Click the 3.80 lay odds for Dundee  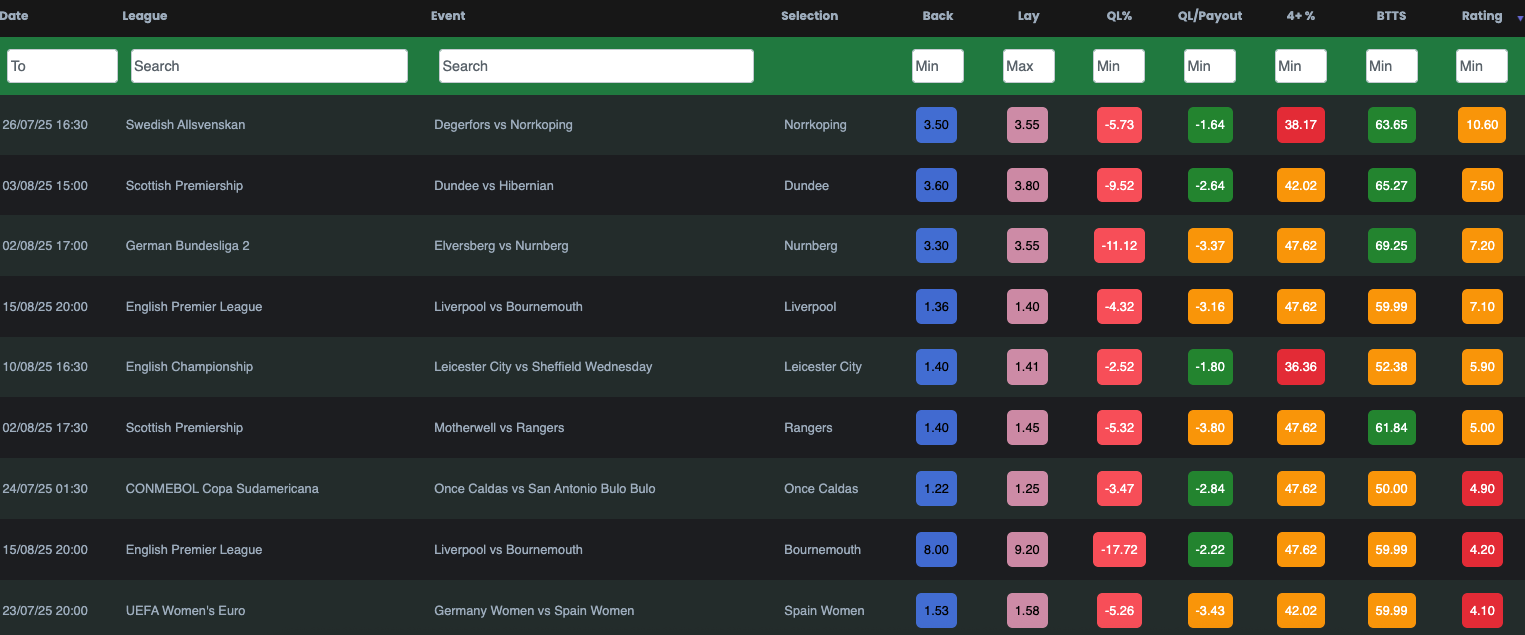pyautogui.click(x=1027, y=186)
